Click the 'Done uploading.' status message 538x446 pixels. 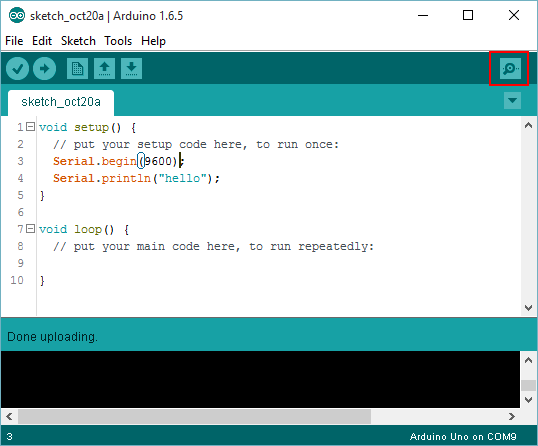pyautogui.click(x=52, y=337)
